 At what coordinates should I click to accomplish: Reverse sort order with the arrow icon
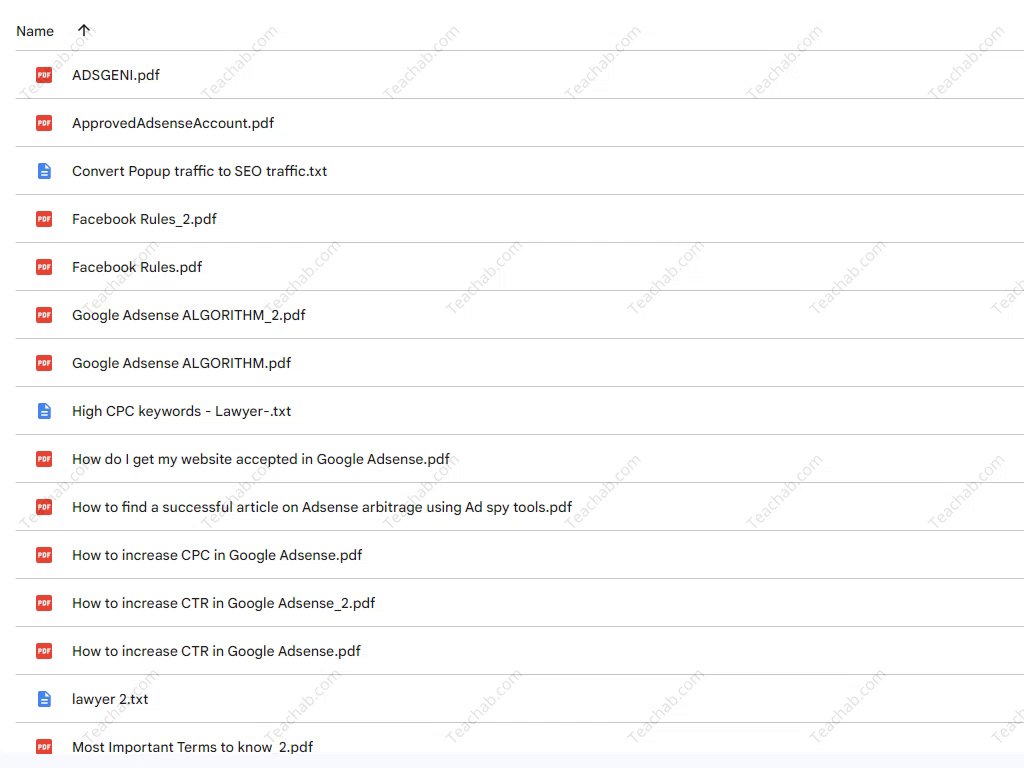pyautogui.click(x=84, y=30)
